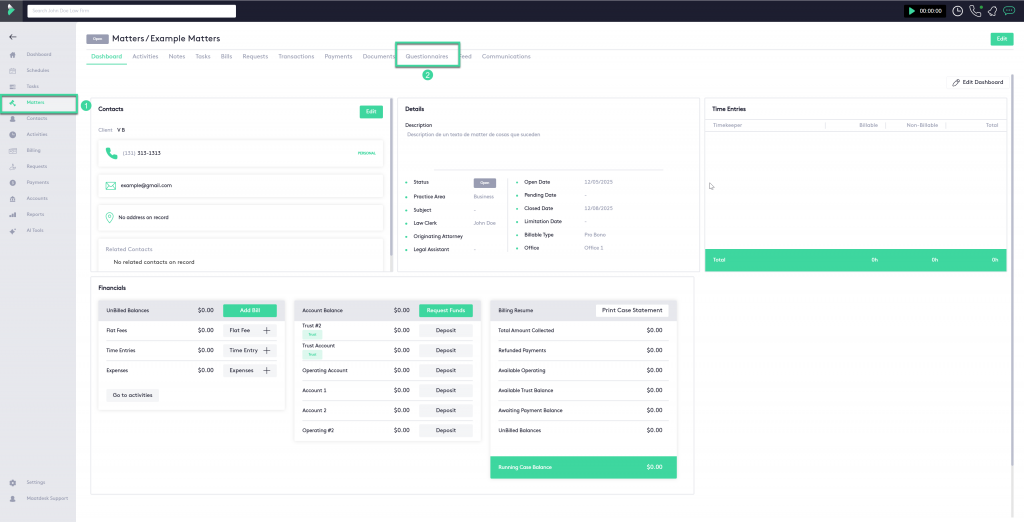
Task: Open the Transactions tab
Action: coord(296,57)
